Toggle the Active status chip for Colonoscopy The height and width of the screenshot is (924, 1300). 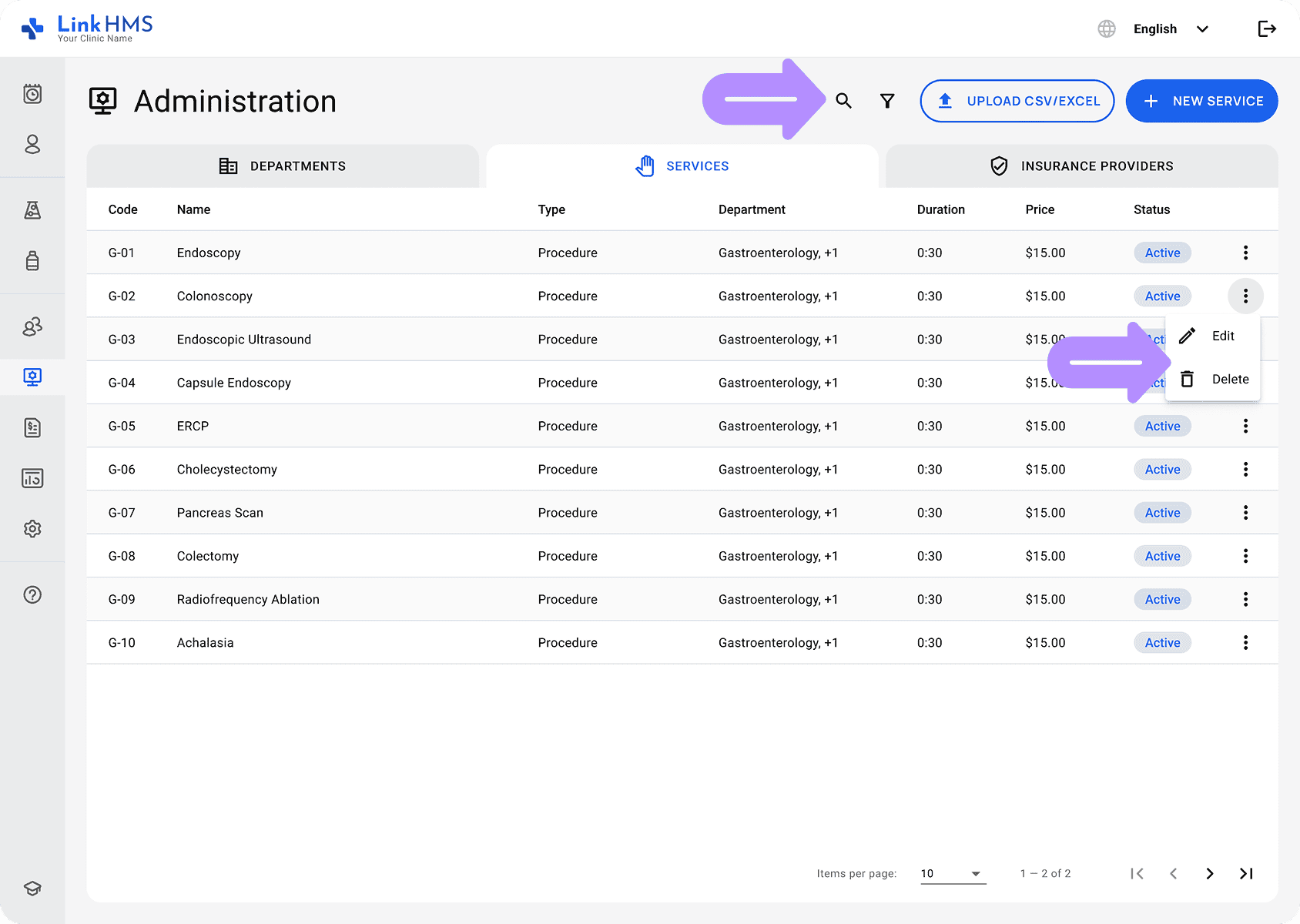(1162, 296)
